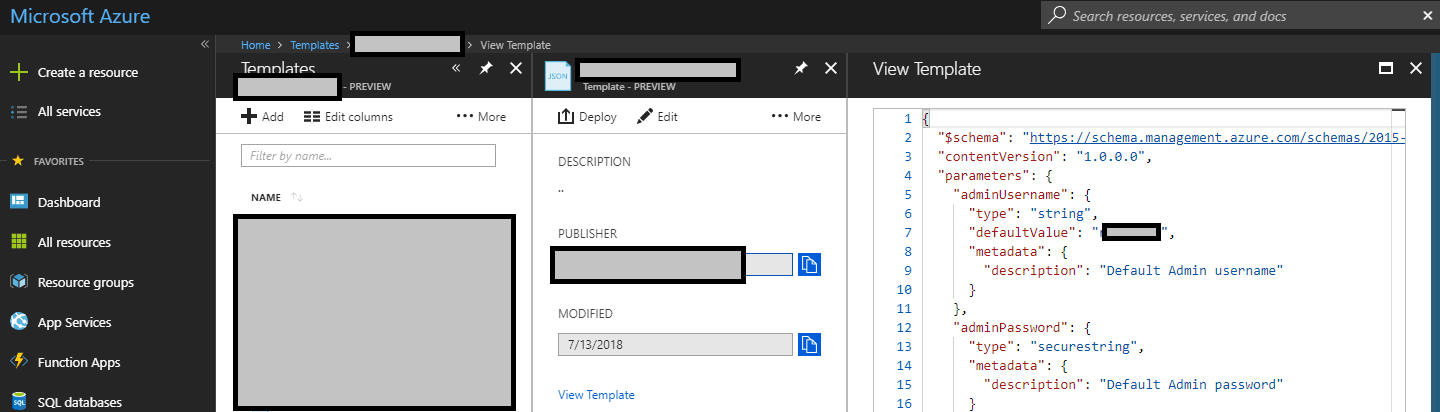
Task: Click the Create a resource plus icon
Action: (x=18, y=72)
